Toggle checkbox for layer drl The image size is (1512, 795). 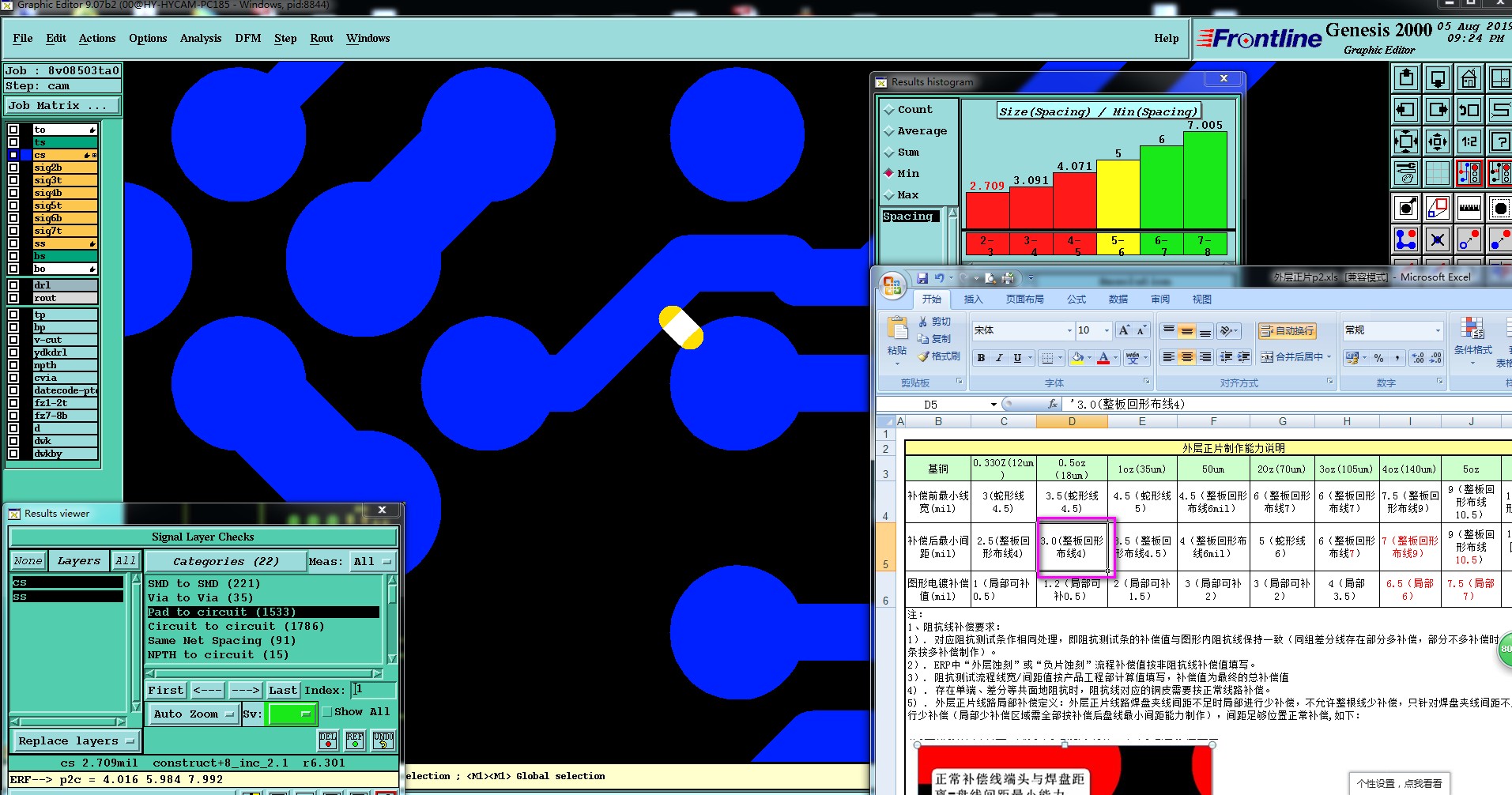(x=13, y=285)
